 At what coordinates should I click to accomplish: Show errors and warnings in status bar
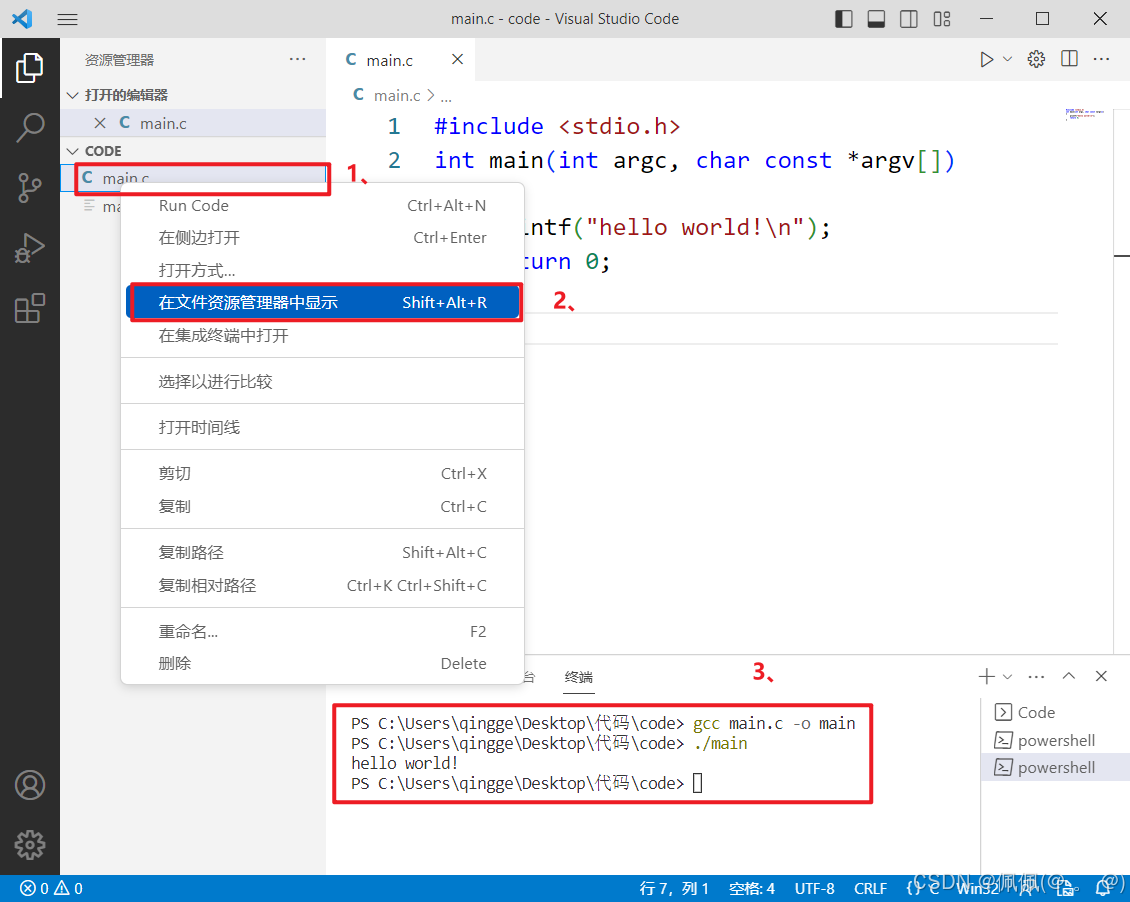coord(51,888)
